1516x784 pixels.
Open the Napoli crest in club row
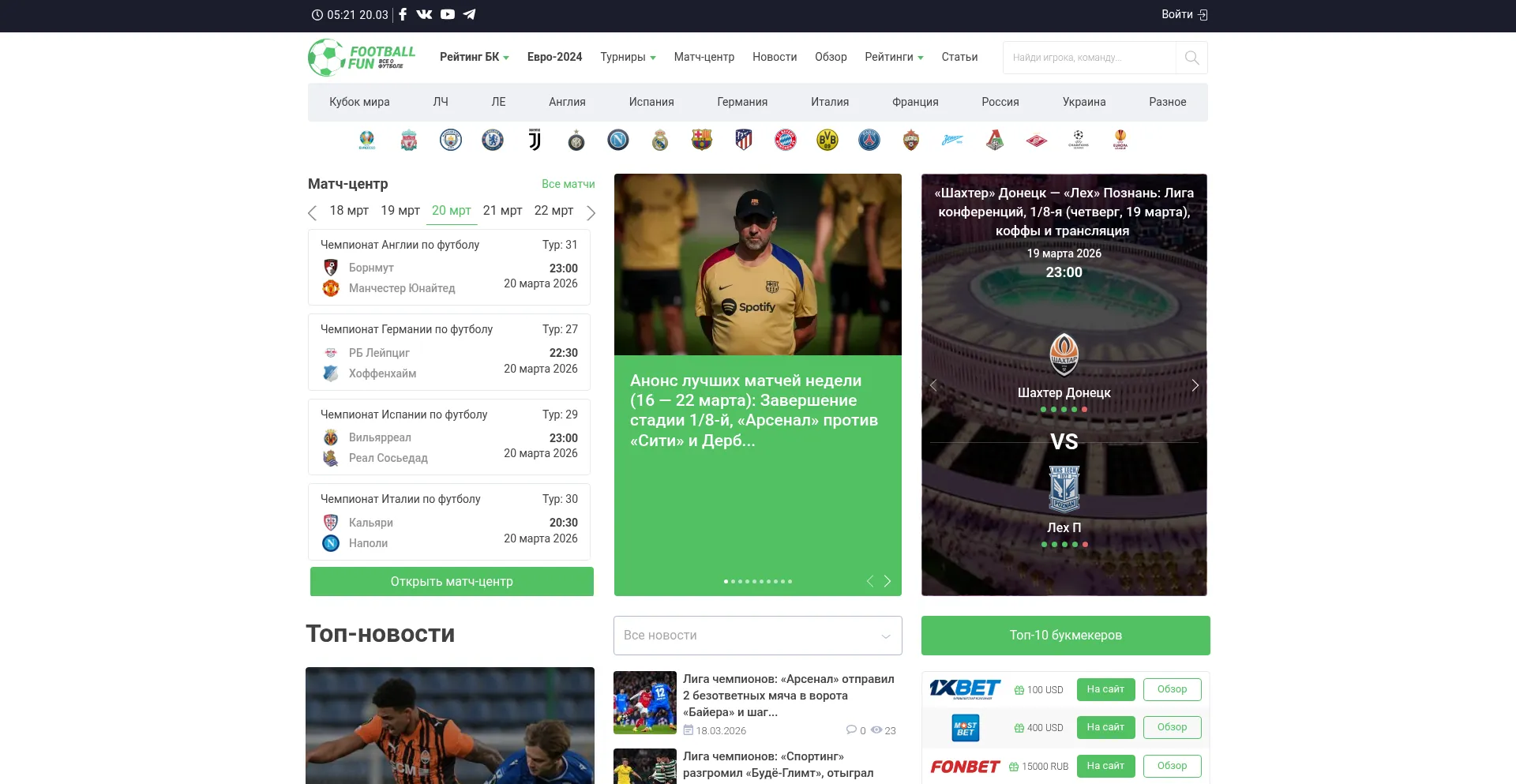618,140
